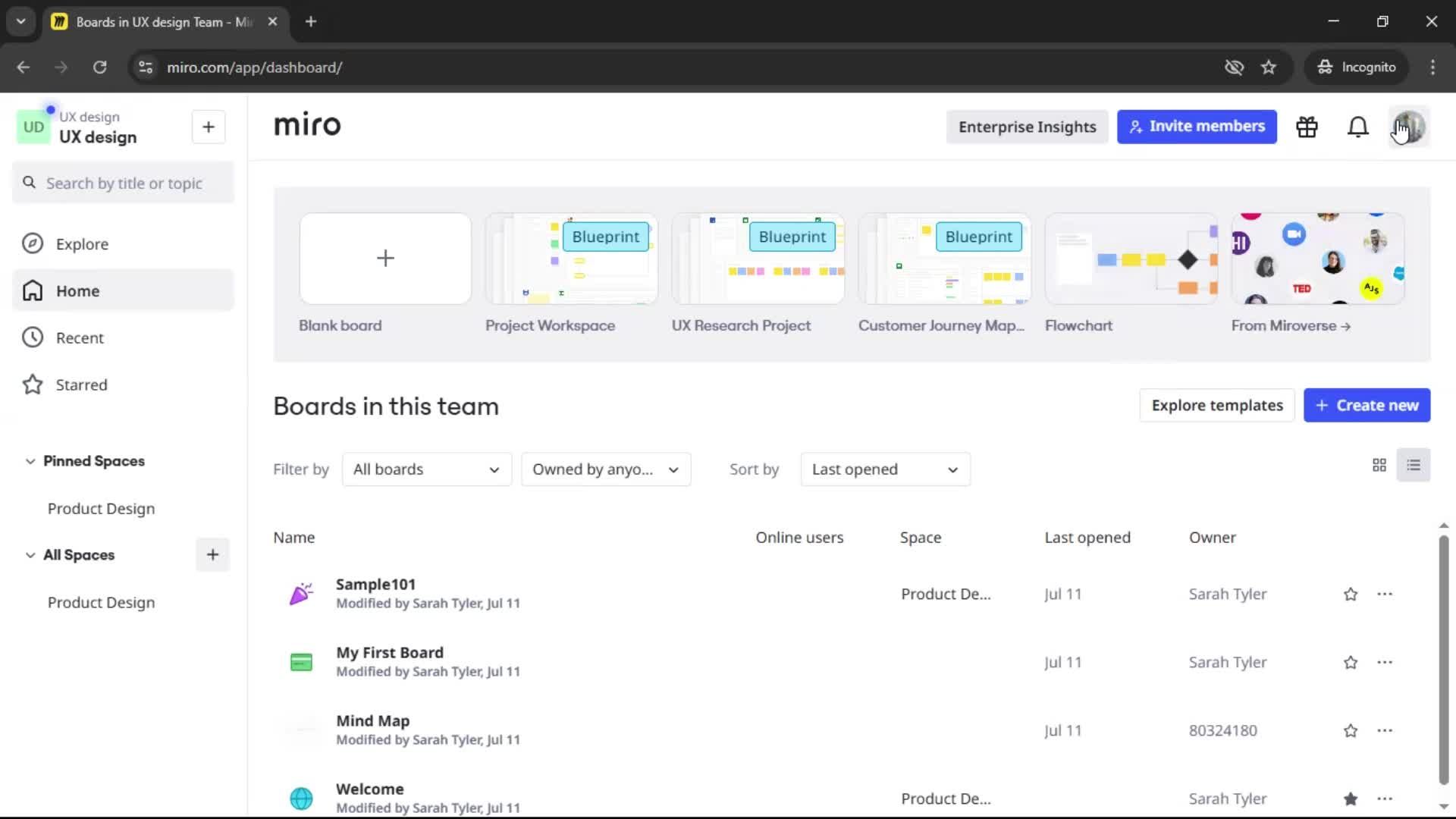Click the boards list vertical scrollbar
The image size is (1456, 819).
point(1443,660)
